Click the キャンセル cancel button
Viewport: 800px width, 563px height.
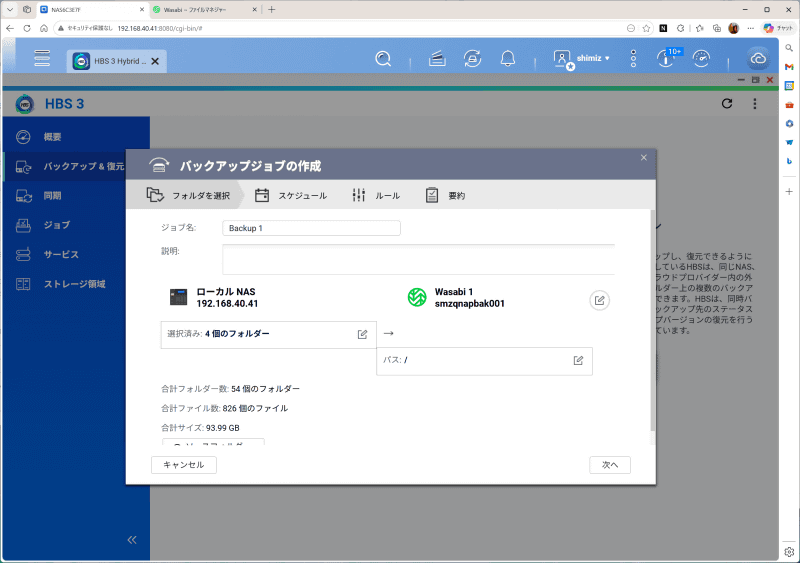coord(184,465)
